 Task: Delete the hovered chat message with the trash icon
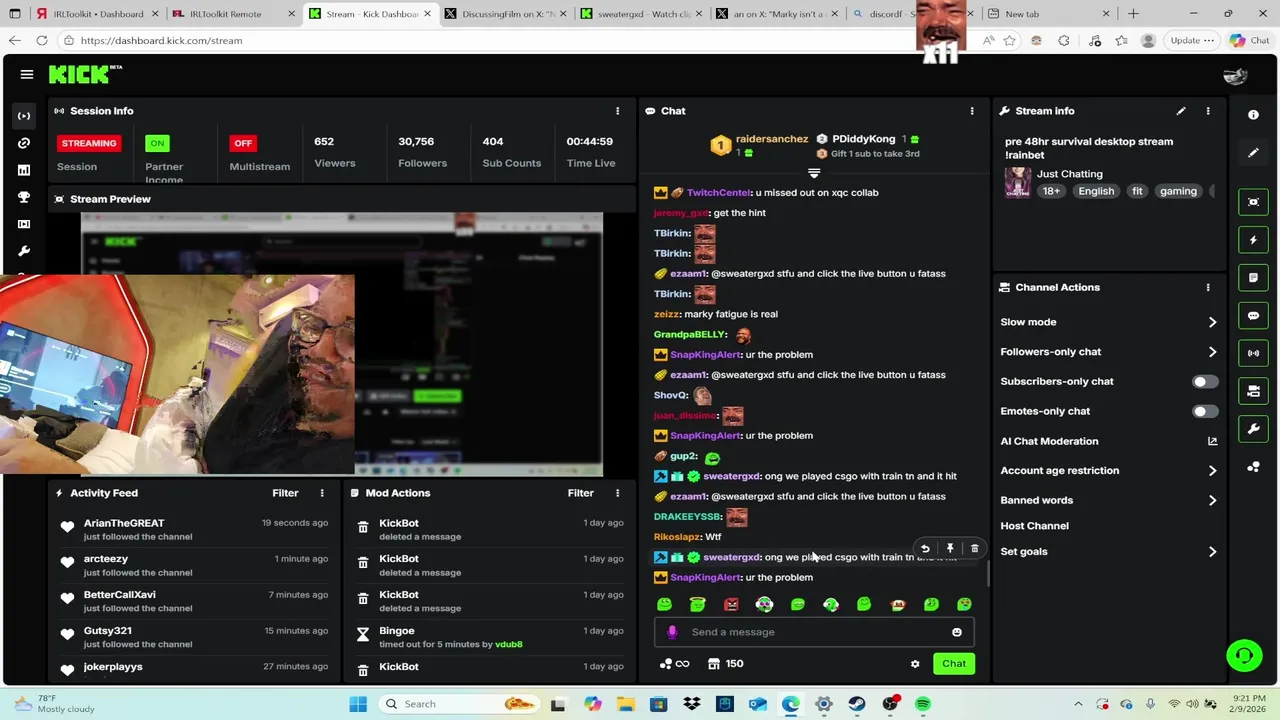pyautogui.click(x=975, y=548)
